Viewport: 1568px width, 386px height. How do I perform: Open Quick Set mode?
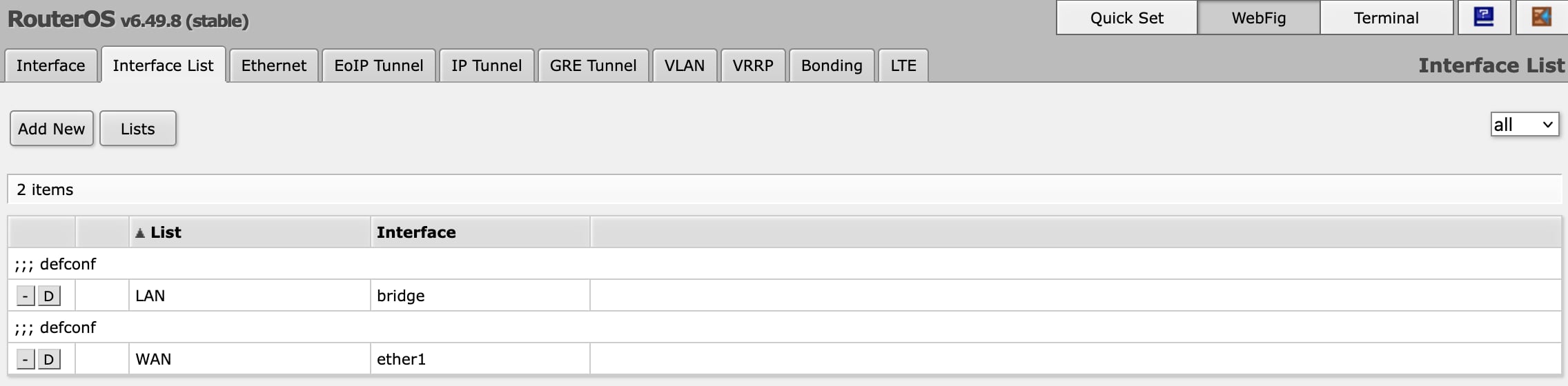[x=1127, y=18]
